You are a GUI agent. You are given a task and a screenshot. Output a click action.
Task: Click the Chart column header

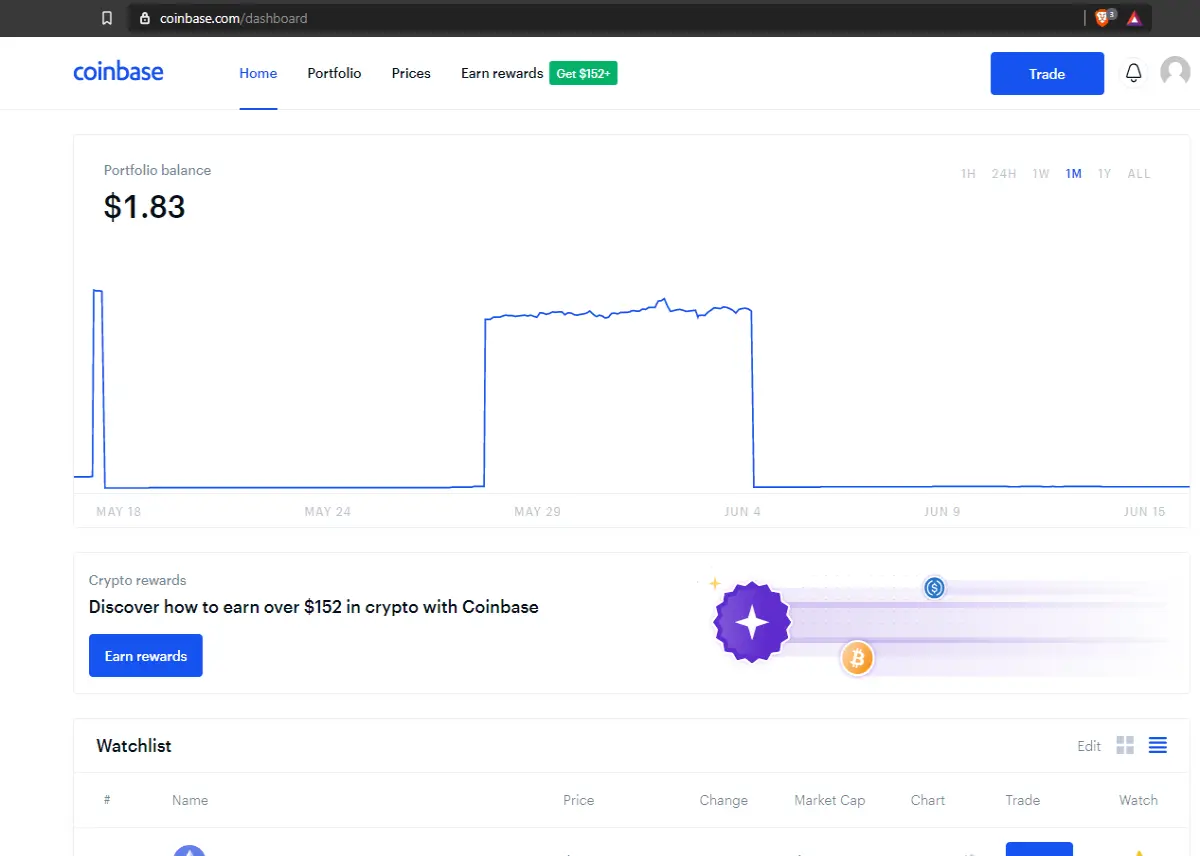[928, 800]
